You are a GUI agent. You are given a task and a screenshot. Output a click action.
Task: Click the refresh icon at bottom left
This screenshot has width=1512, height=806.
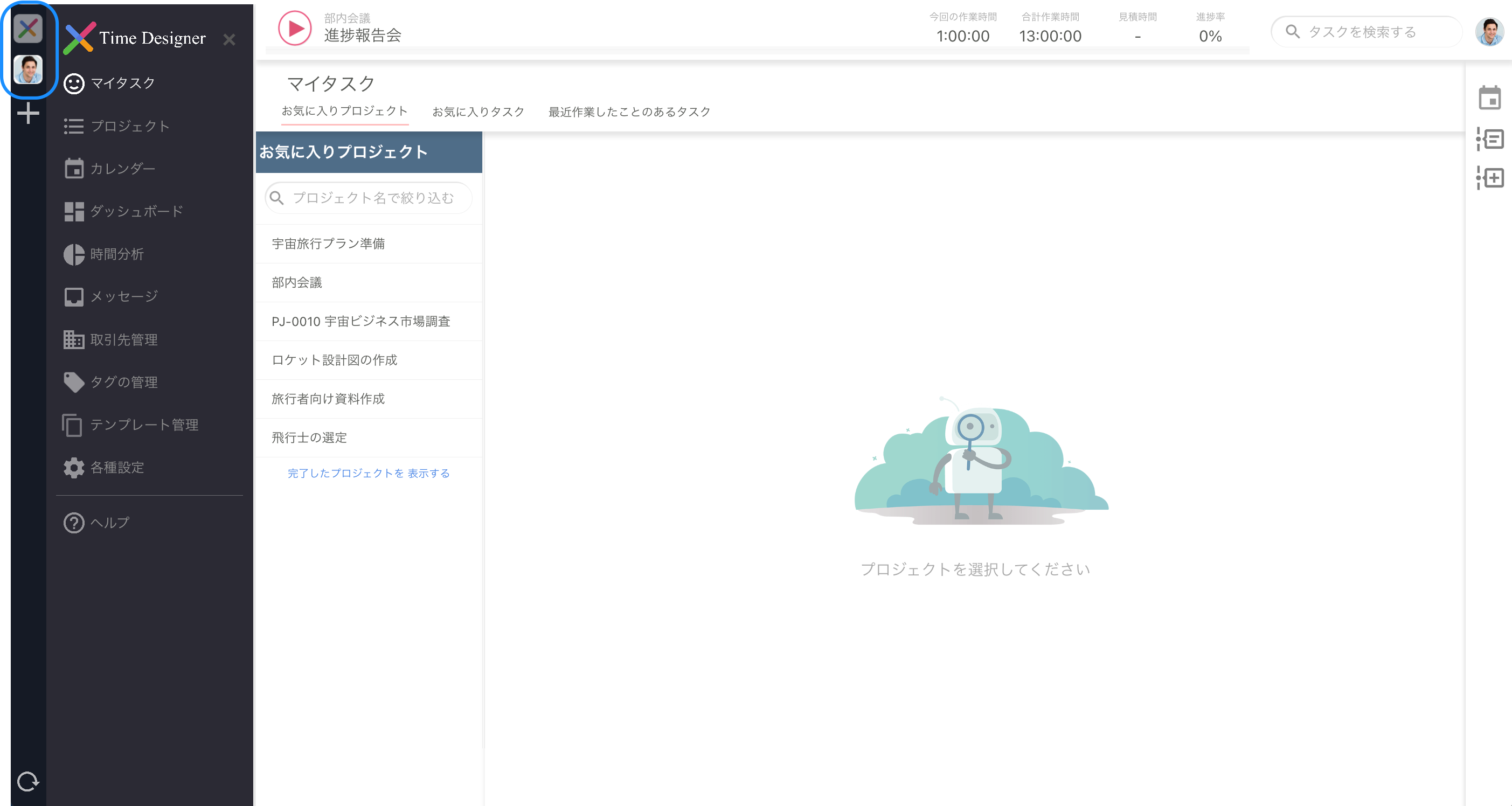(27, 781)
